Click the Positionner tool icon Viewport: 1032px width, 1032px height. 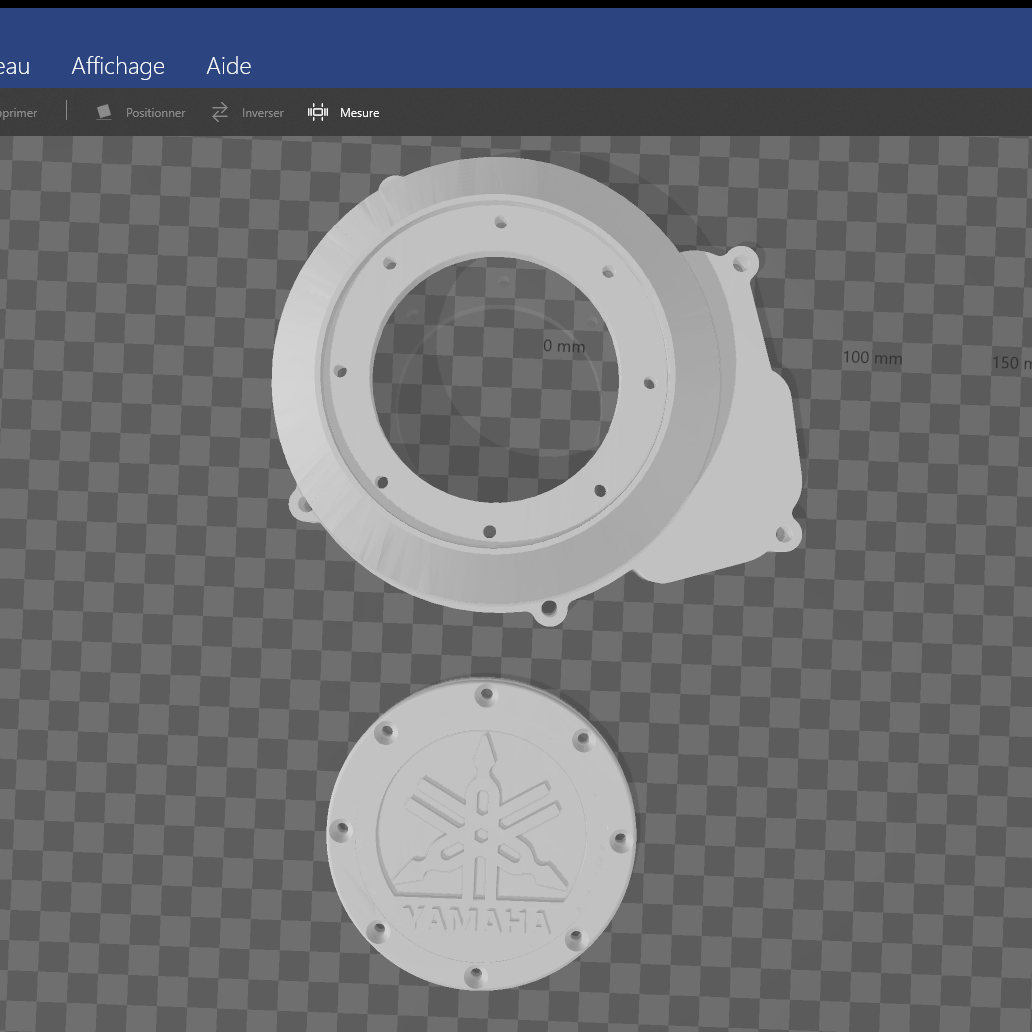coord(103,113)
